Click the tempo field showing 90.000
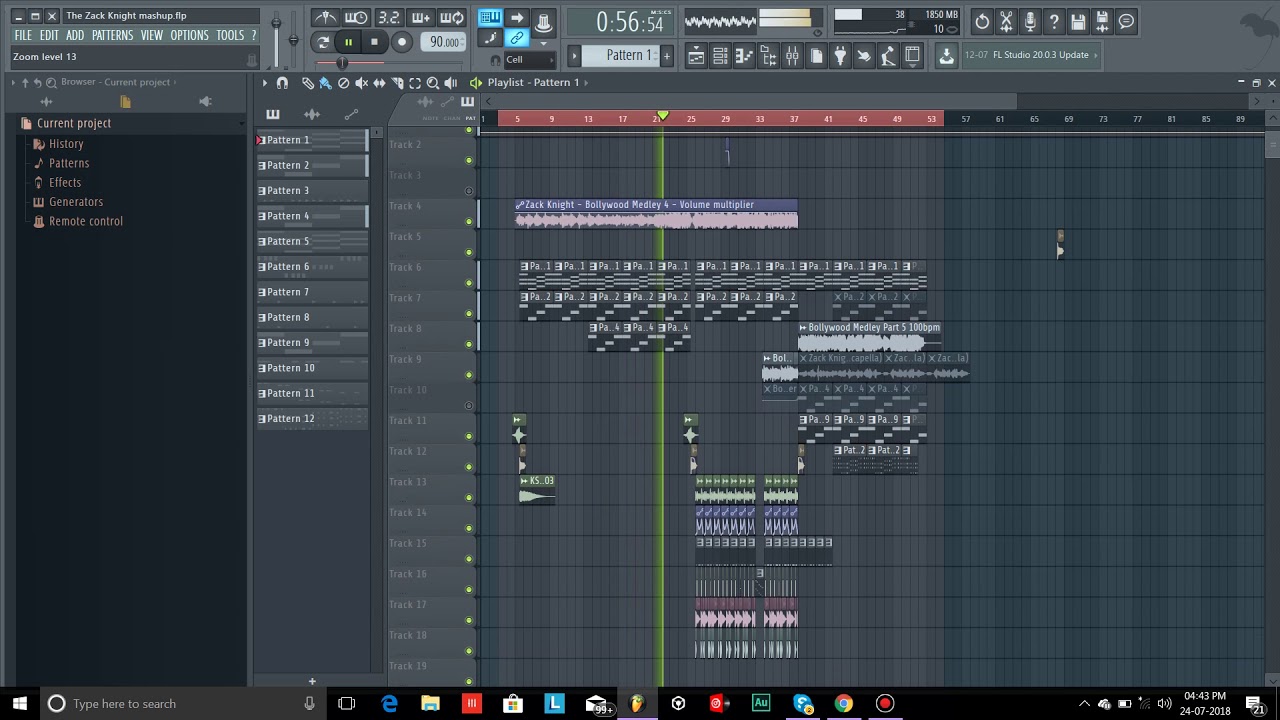The height and width of the screenshot is (720, 1280). 444,42
